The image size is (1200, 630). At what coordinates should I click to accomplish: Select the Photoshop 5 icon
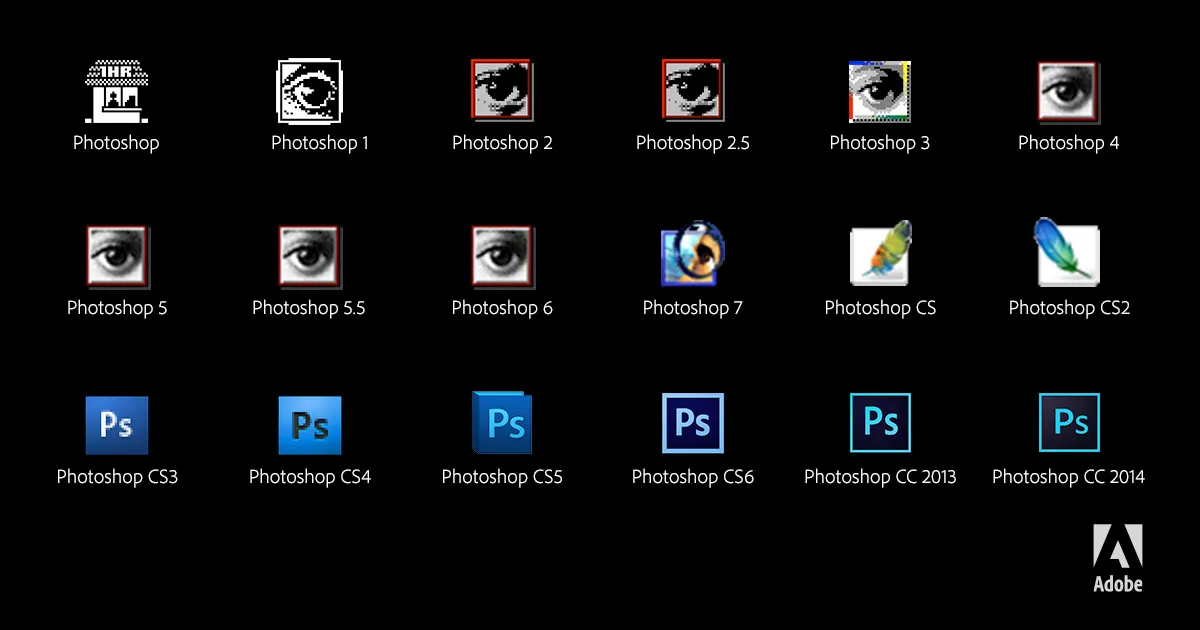[116, 255]
